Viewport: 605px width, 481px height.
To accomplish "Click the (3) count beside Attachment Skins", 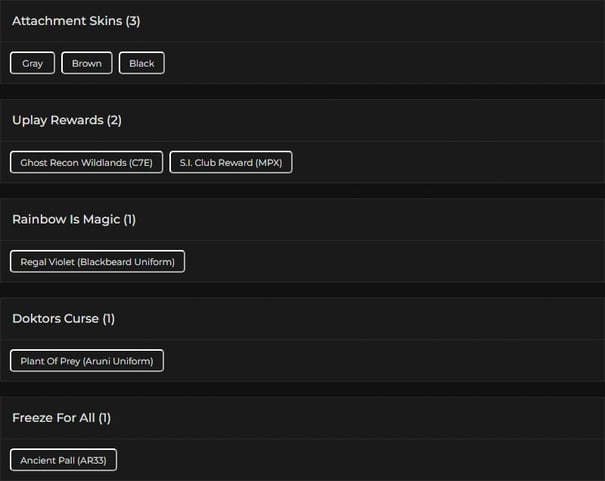I will pyautogui.click(x=133, y=21).
